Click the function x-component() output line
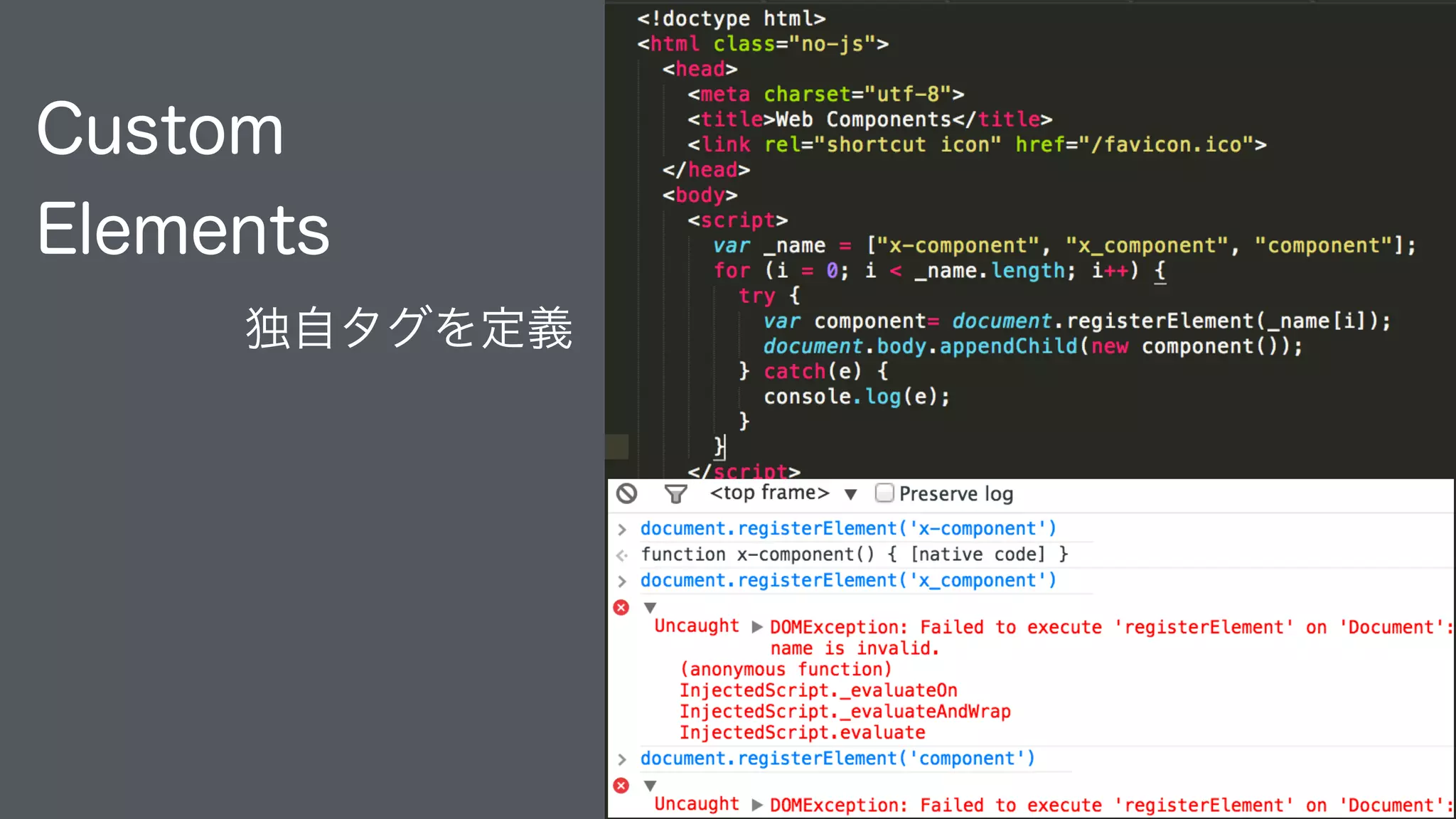This screenshot has height=819, width=1456. [854, 555]
